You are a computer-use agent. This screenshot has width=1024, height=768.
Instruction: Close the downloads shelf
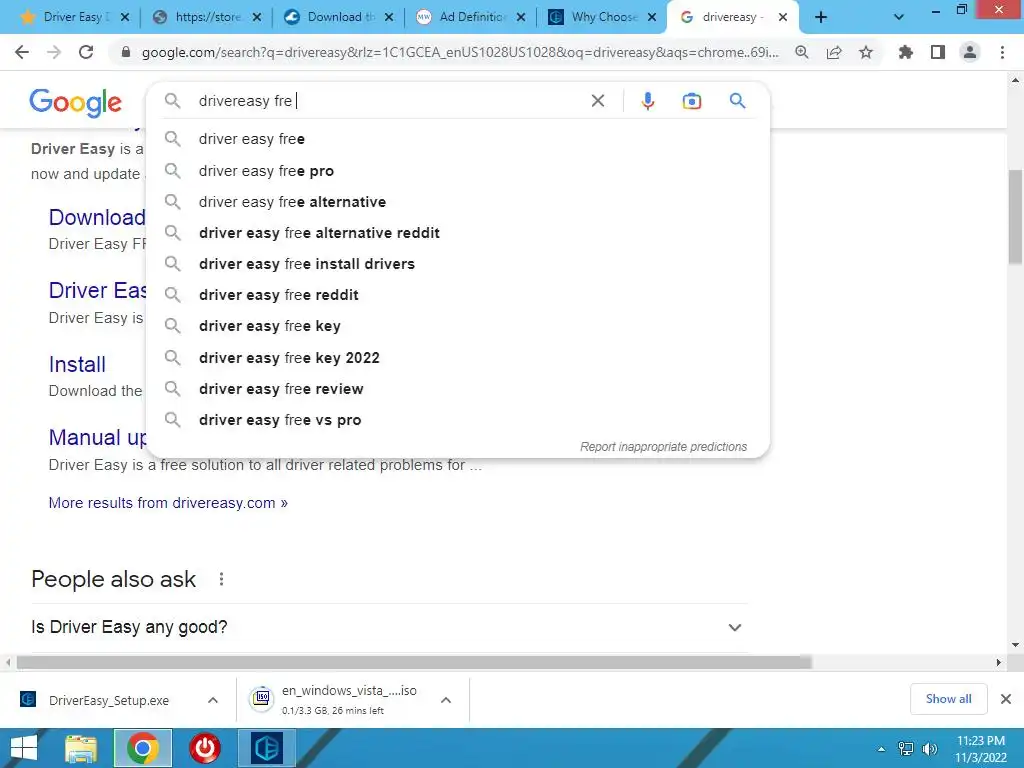pos(1006,699)
